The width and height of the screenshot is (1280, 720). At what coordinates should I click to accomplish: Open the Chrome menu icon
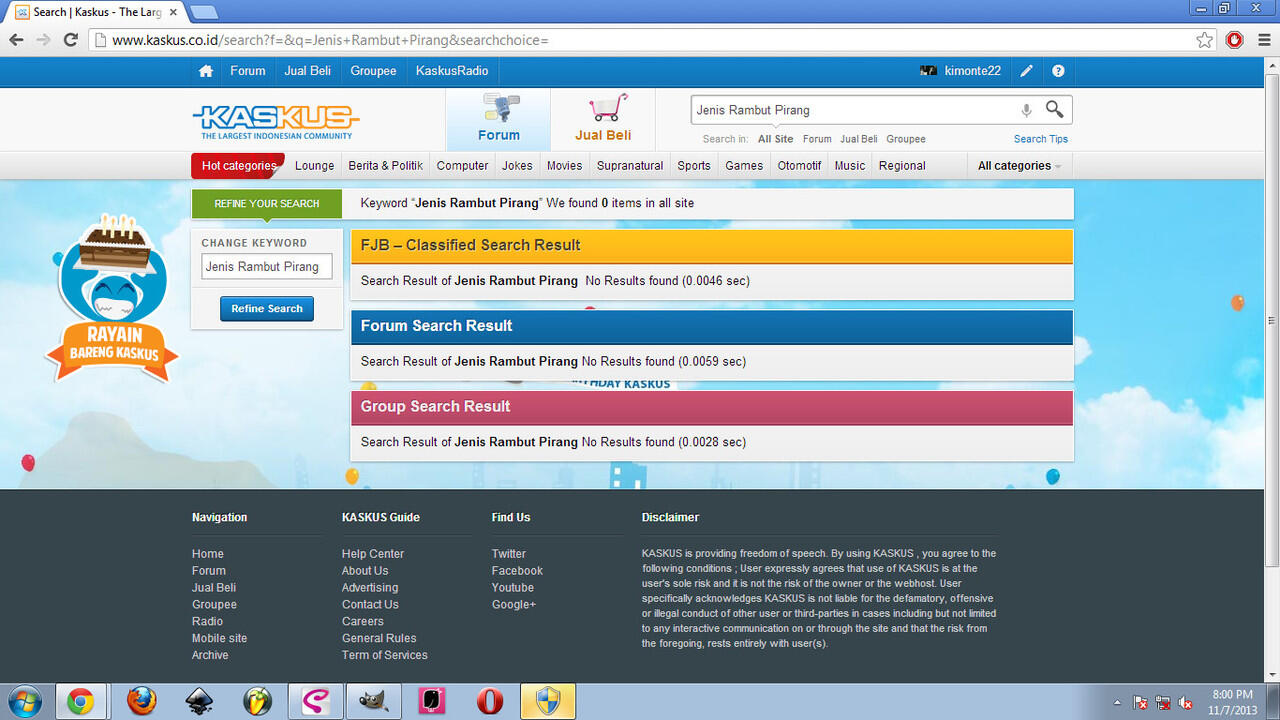coord(1262,40)
